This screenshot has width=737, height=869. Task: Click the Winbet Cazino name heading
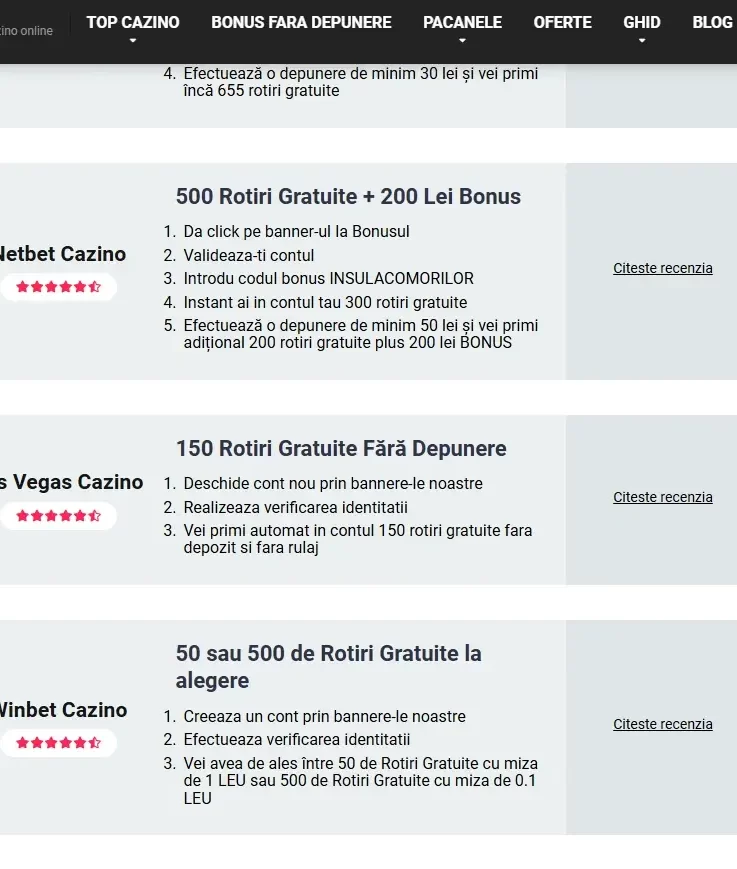point(63,710)
